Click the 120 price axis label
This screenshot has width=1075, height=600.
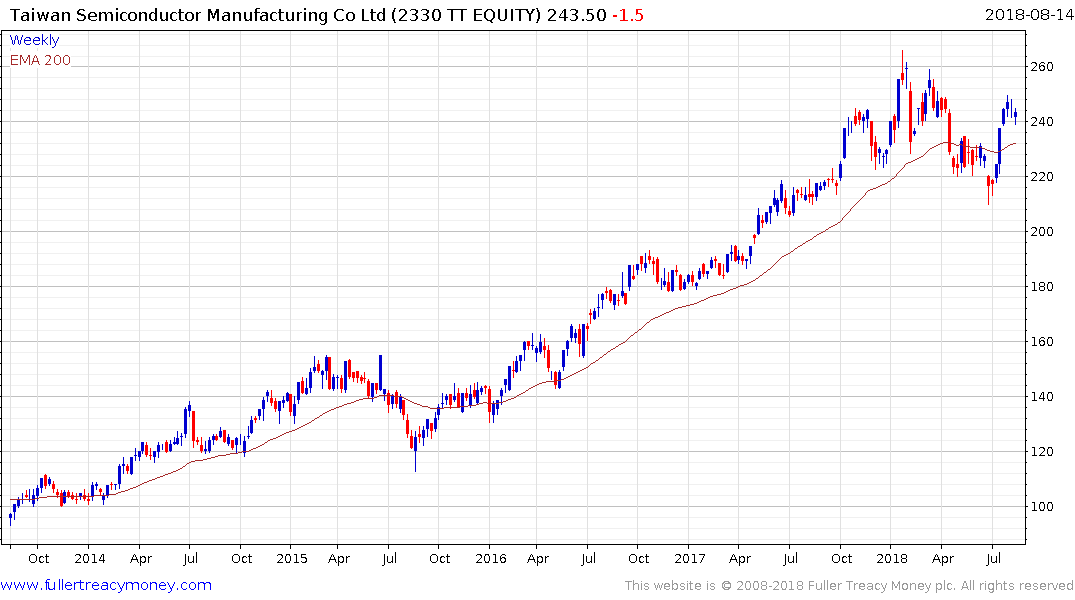click(x=1041, y=451)
